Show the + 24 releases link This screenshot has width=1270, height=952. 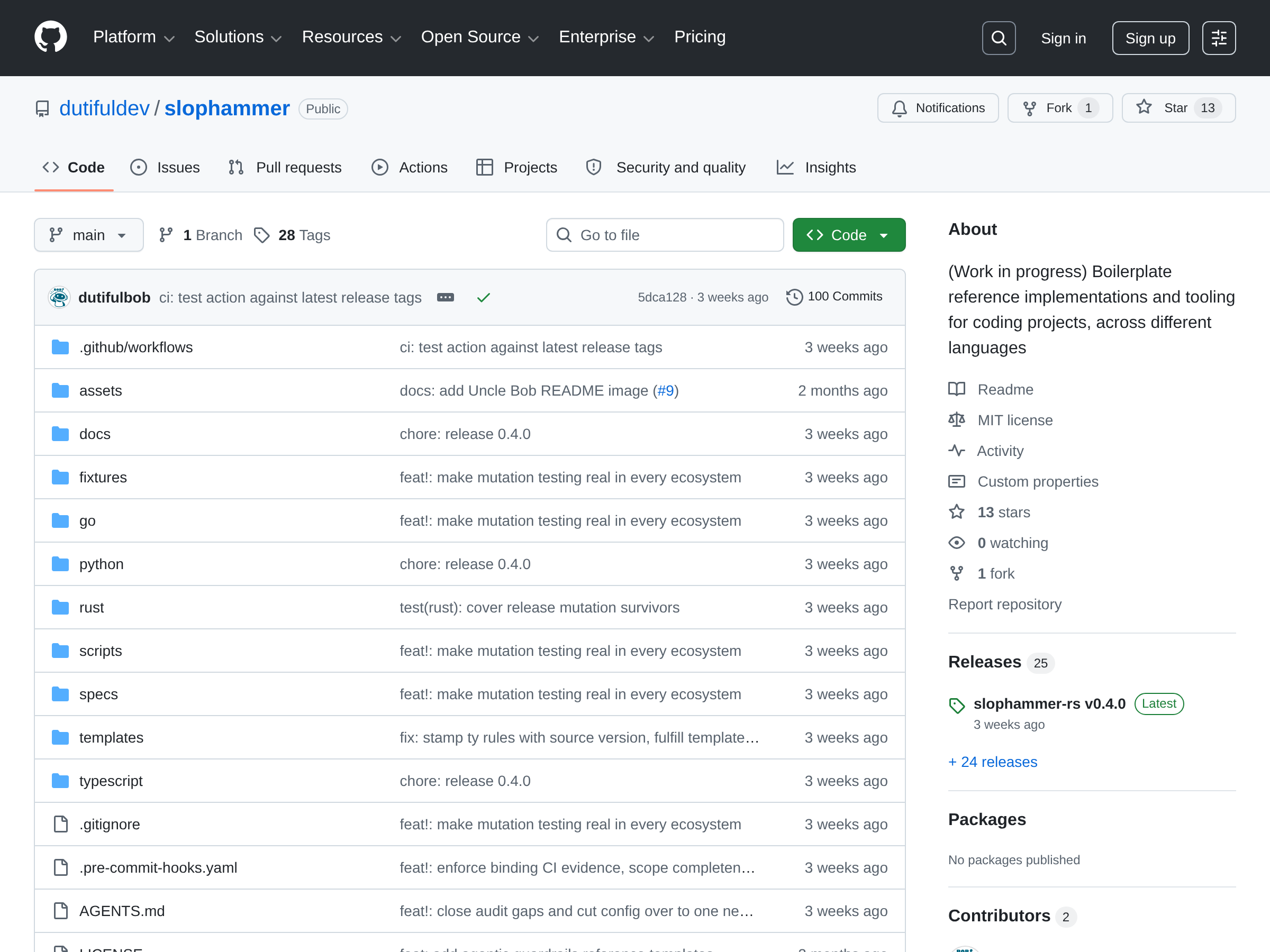993,762
